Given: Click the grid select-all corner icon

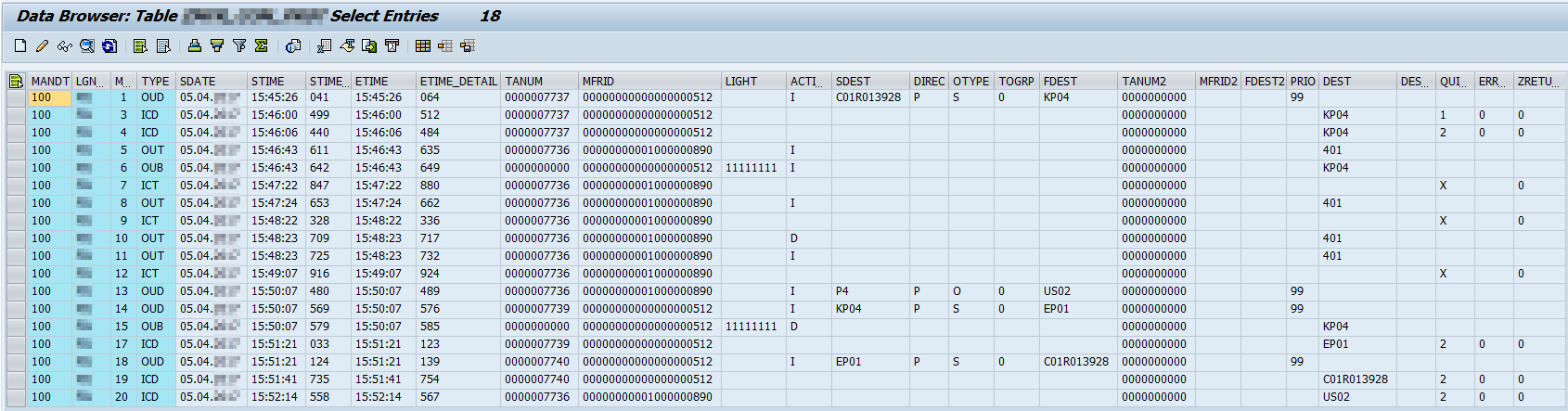Looking at the screenshot, I should (x=16, y=81).
